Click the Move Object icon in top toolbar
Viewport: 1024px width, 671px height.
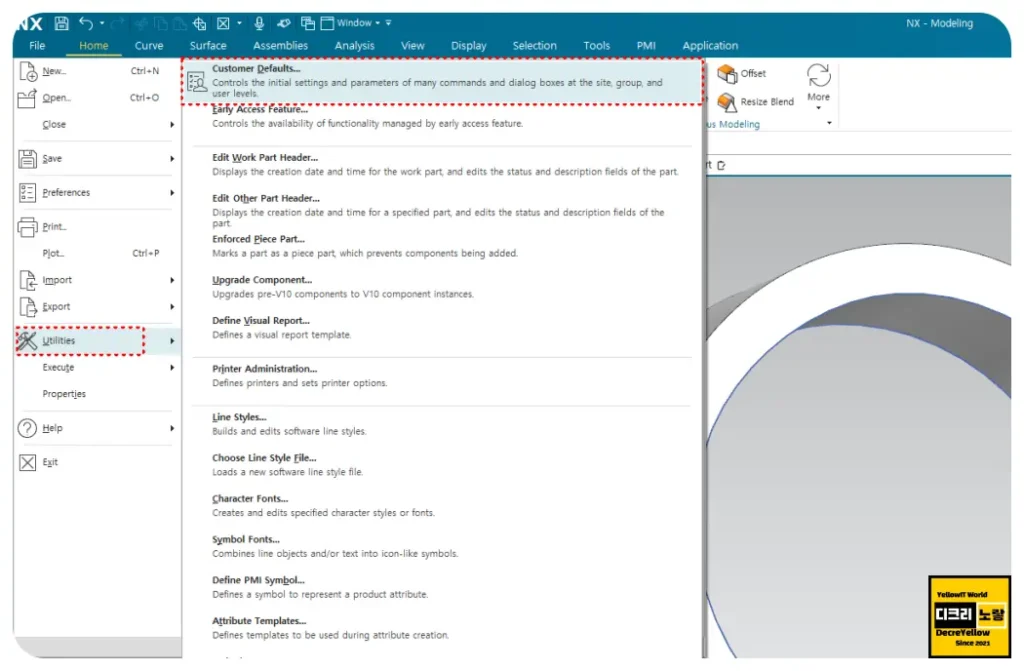[199, 24]
